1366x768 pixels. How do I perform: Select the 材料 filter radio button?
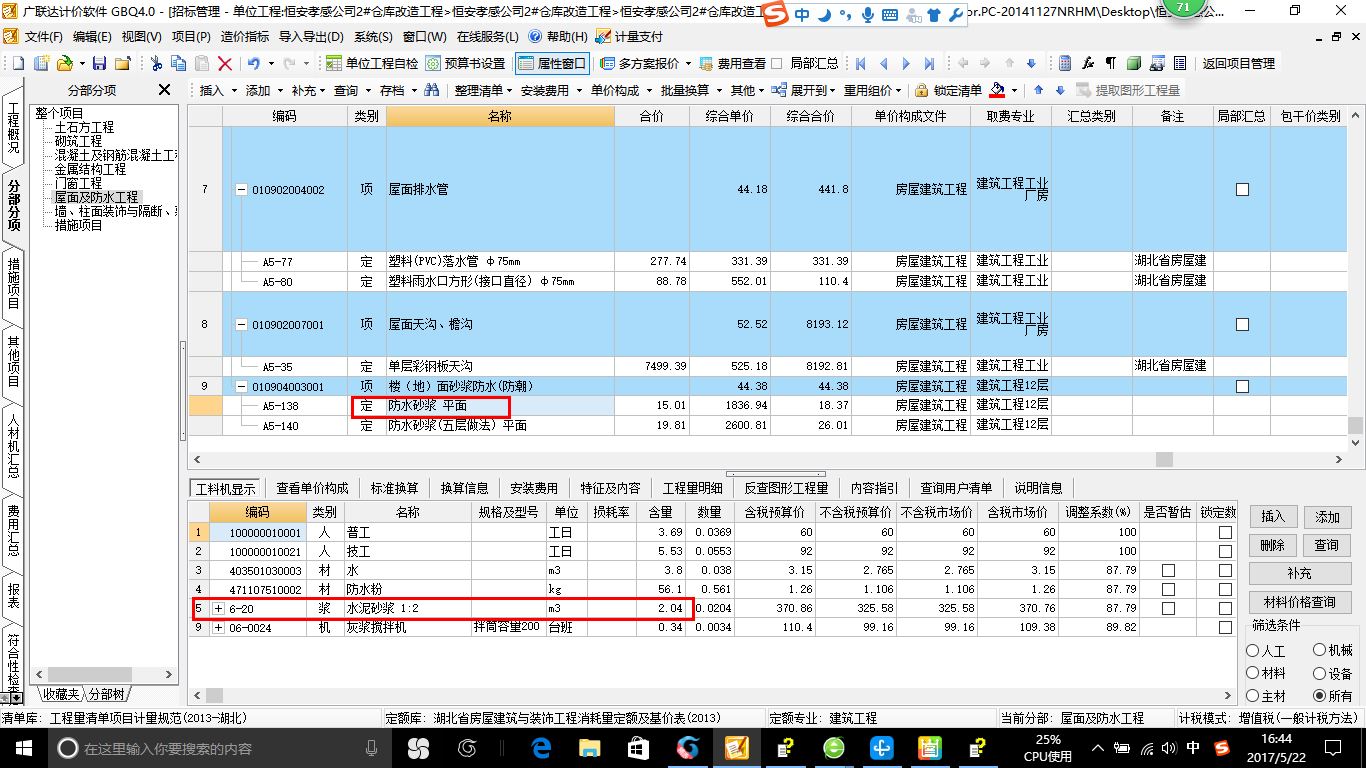coord(1253,674)
